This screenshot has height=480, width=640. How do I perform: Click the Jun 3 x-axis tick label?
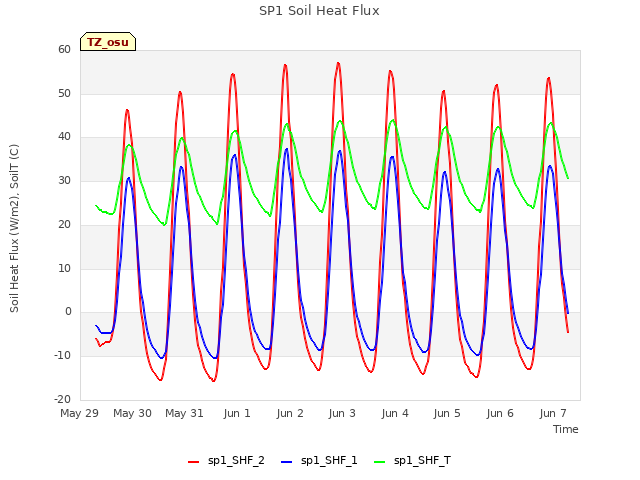[x=342, y=413]
